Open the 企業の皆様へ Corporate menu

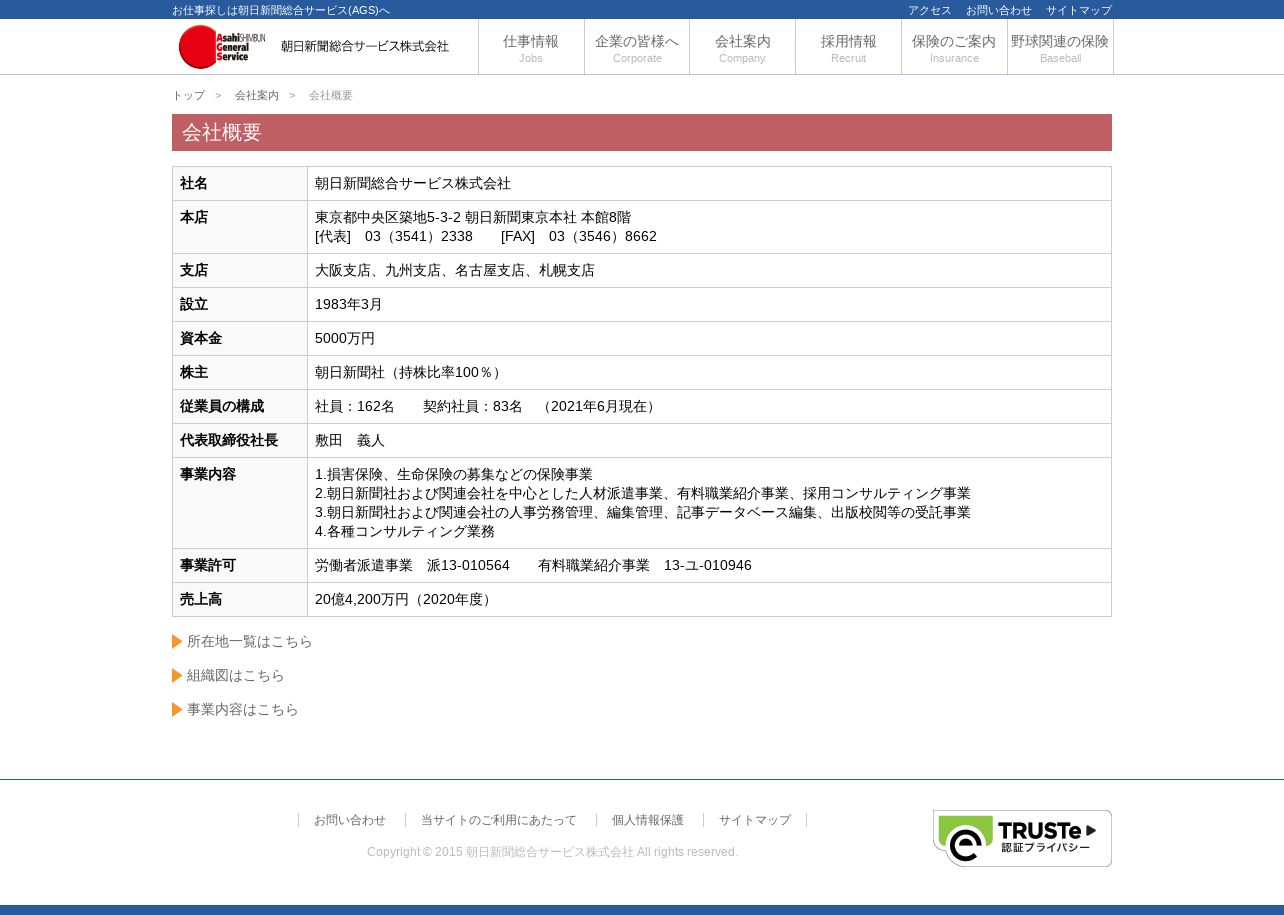coord(637,47)
